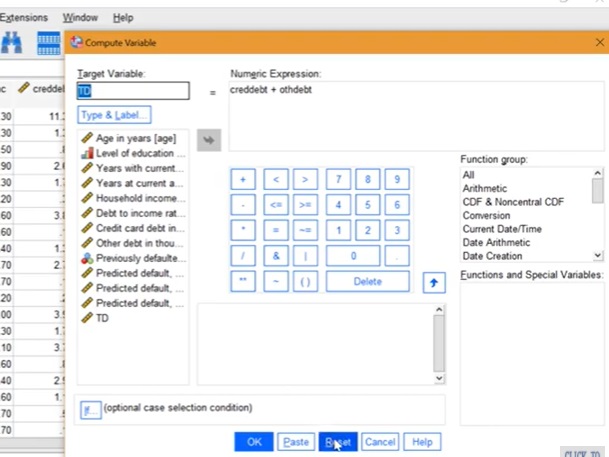Click the binoculars Find icon in toolbar
Image resolution: width=609 pixels, height=457 pixels.
click(11, 42)
